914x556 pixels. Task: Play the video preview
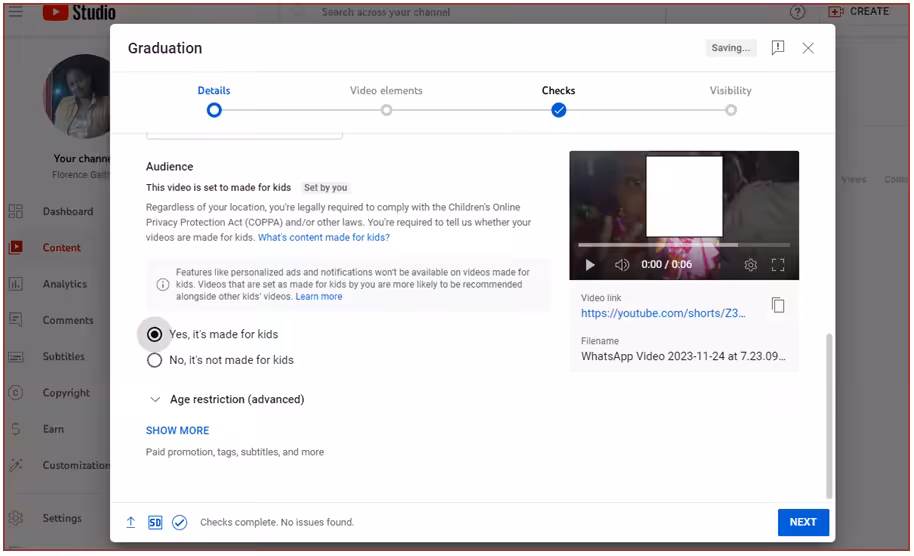pos(590,265)
